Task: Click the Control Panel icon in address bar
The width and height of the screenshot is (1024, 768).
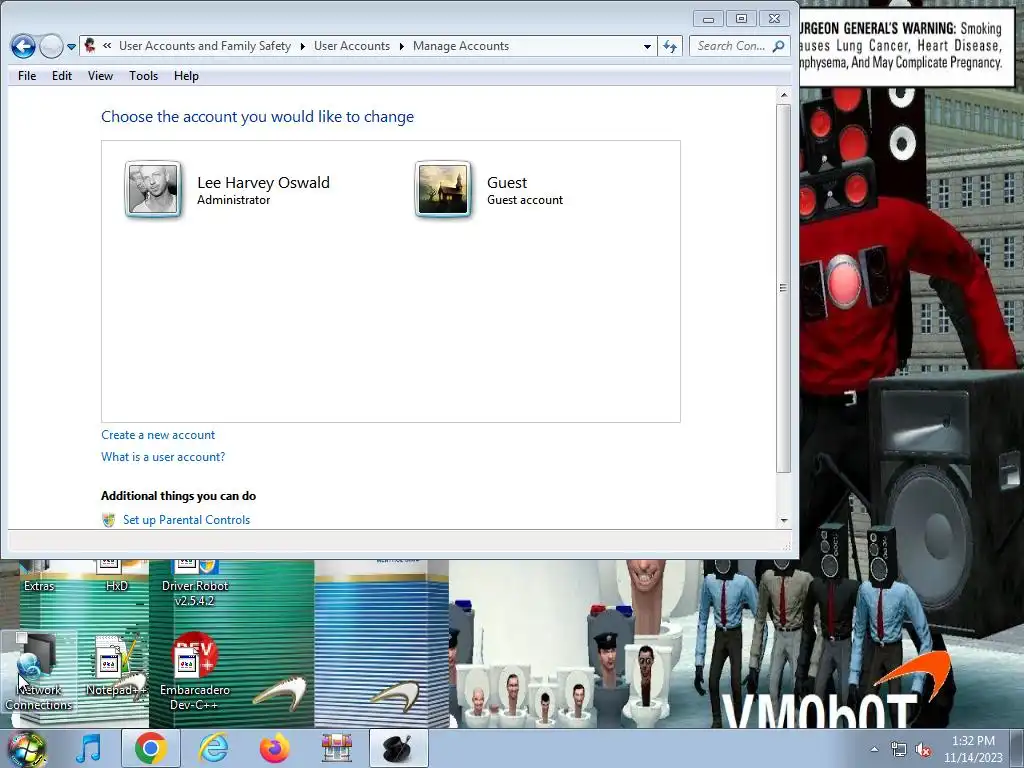Action: tap(90, 46)
